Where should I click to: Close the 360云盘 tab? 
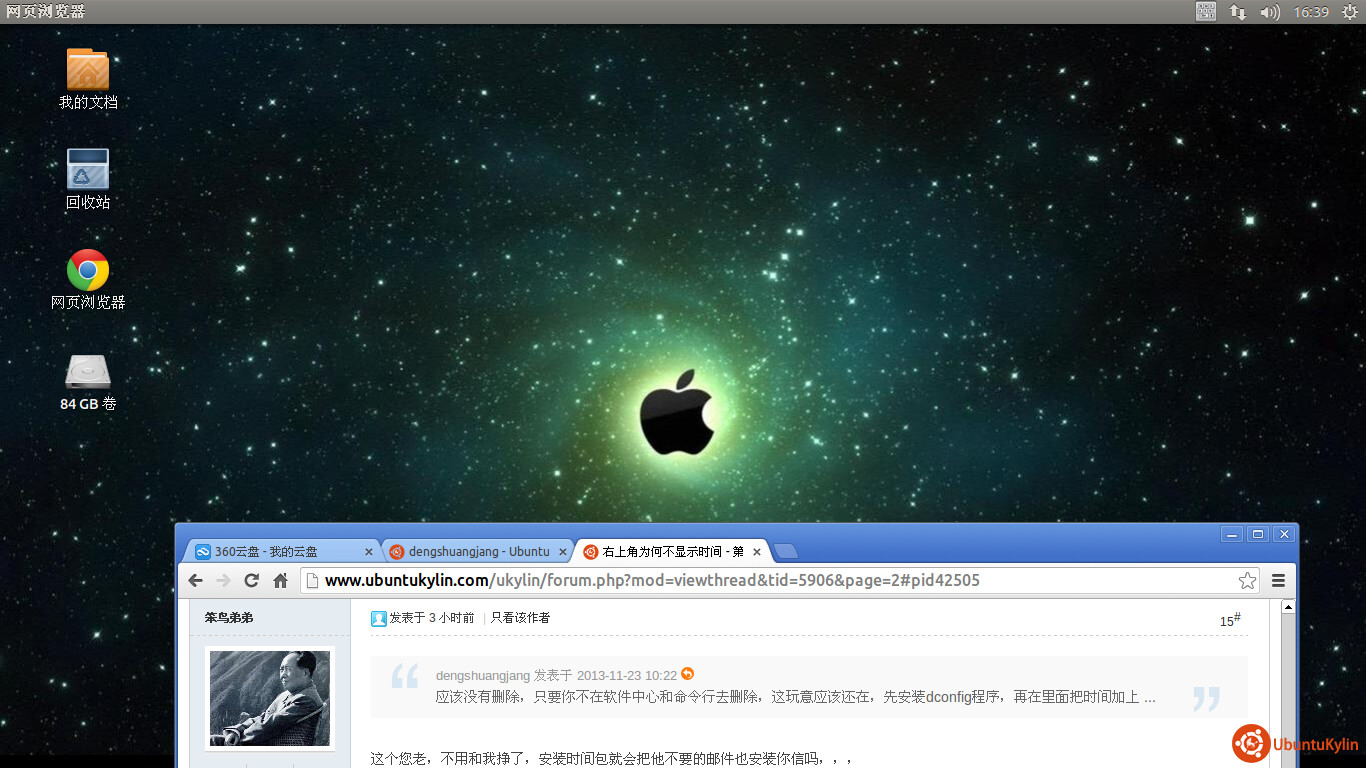(368, 552)
